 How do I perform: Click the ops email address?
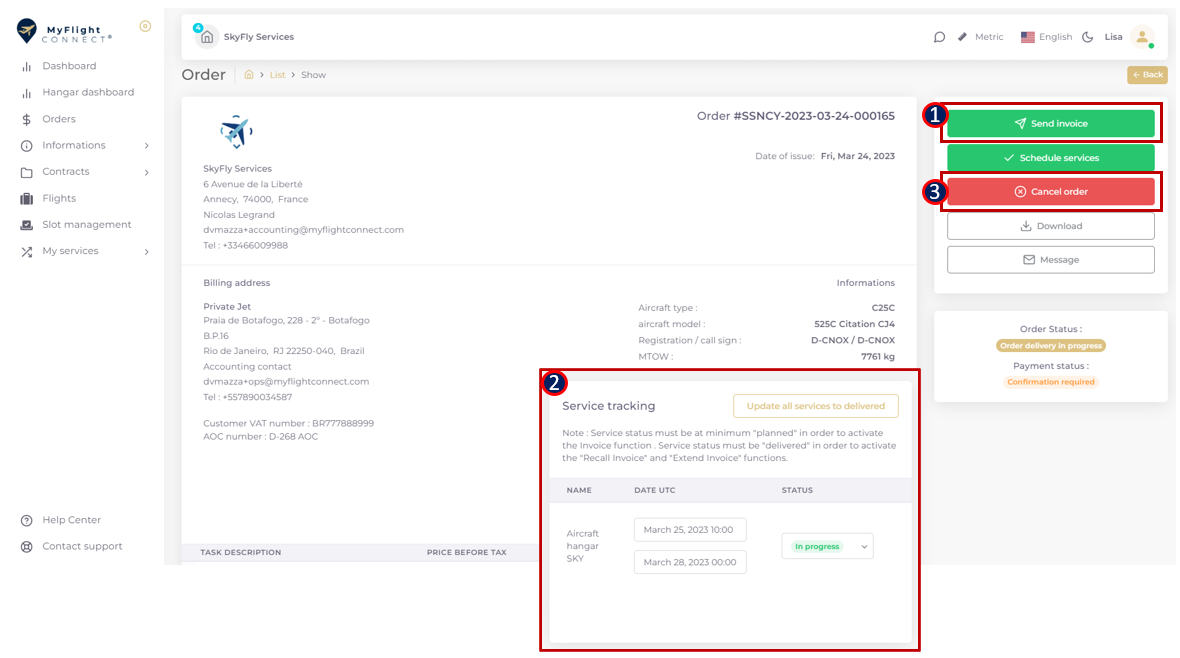tap(286, 382)
